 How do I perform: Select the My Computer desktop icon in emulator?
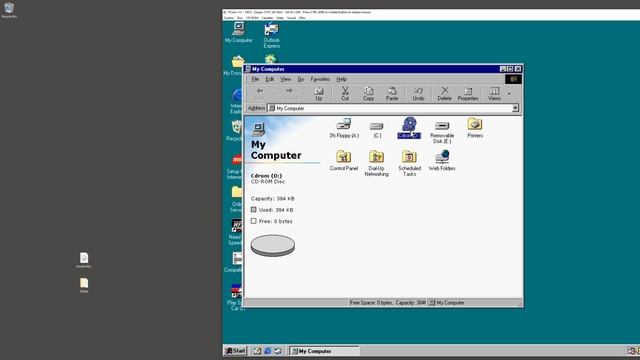(238, 32)
